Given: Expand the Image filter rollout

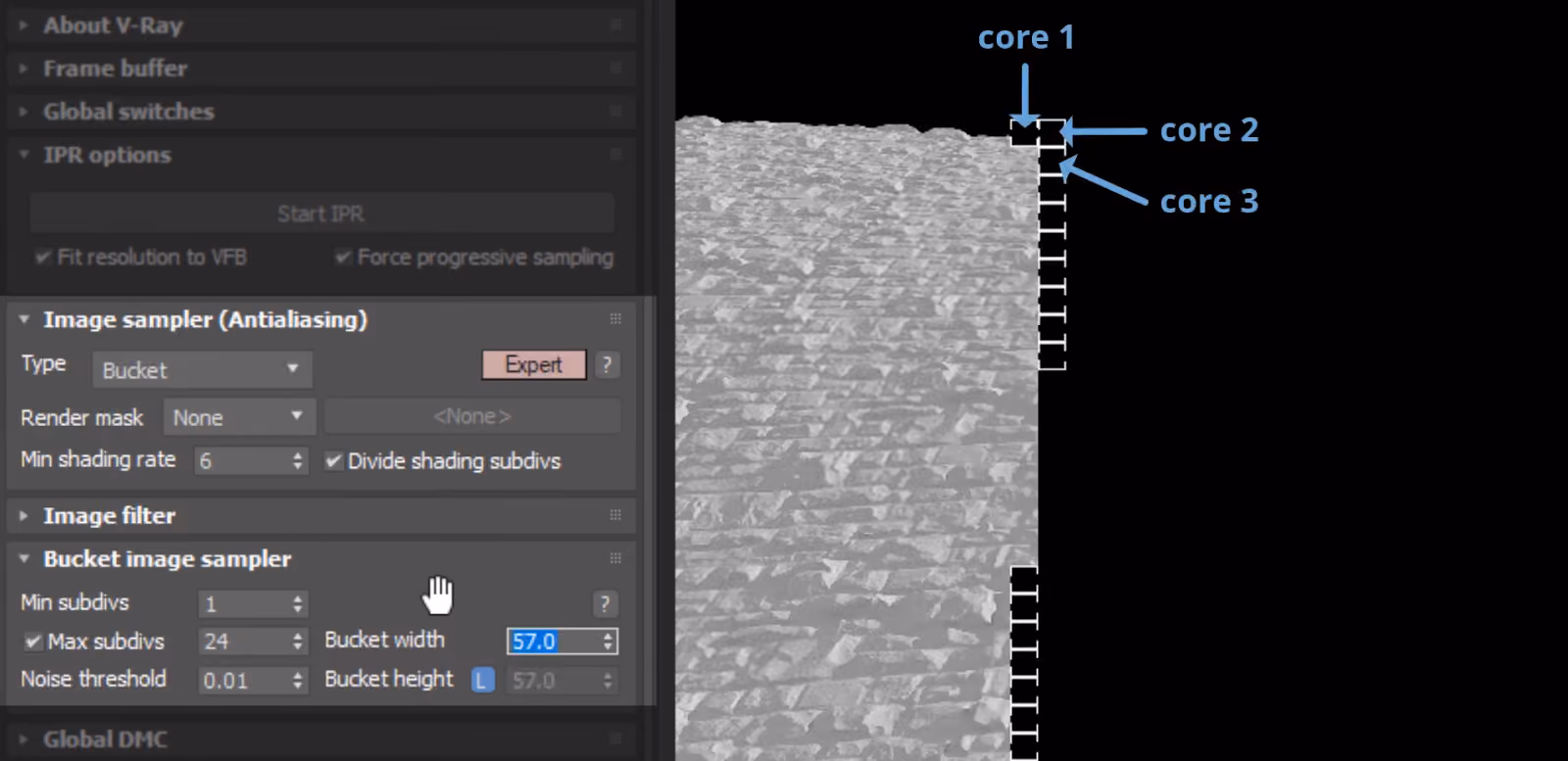Looking at the screenshot, I should pyautogui.click(x=24, y=515).
